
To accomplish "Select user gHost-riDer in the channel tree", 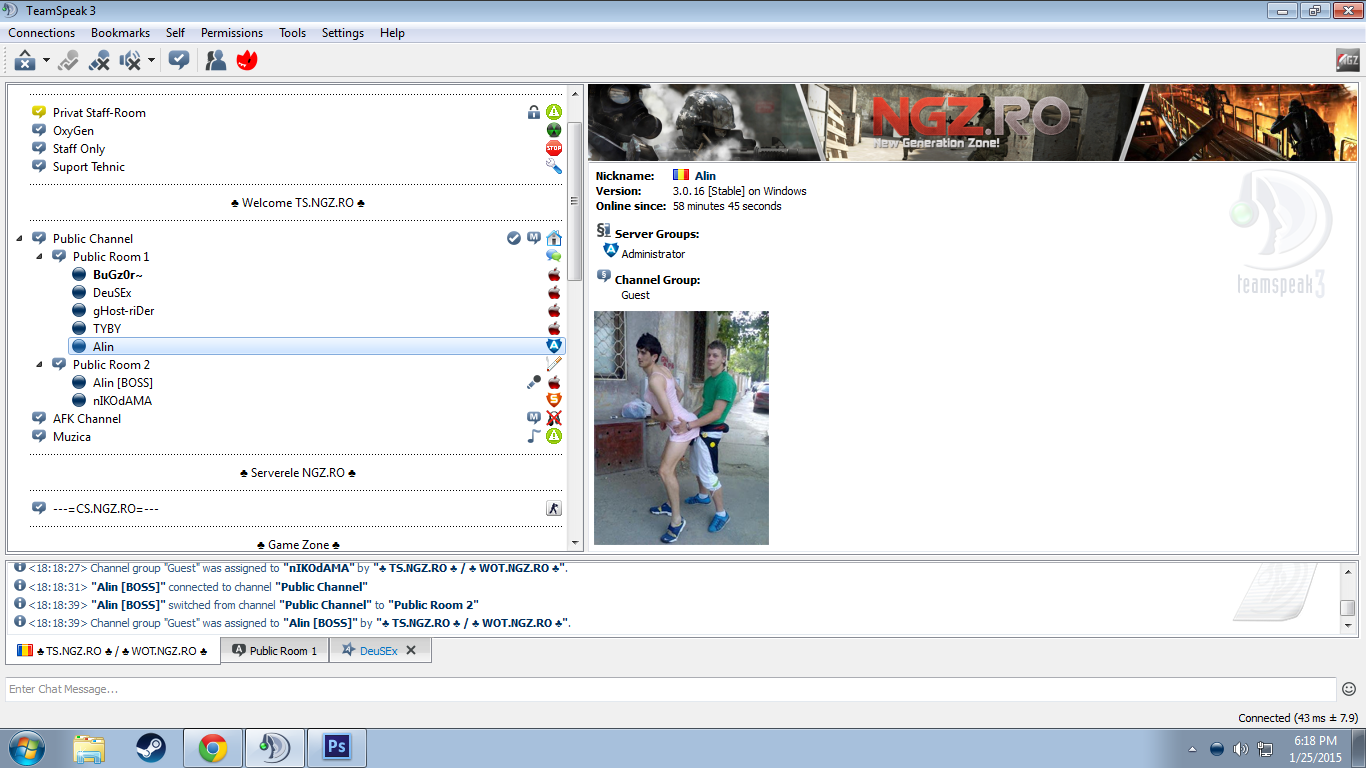I will [x=123, y=311].
